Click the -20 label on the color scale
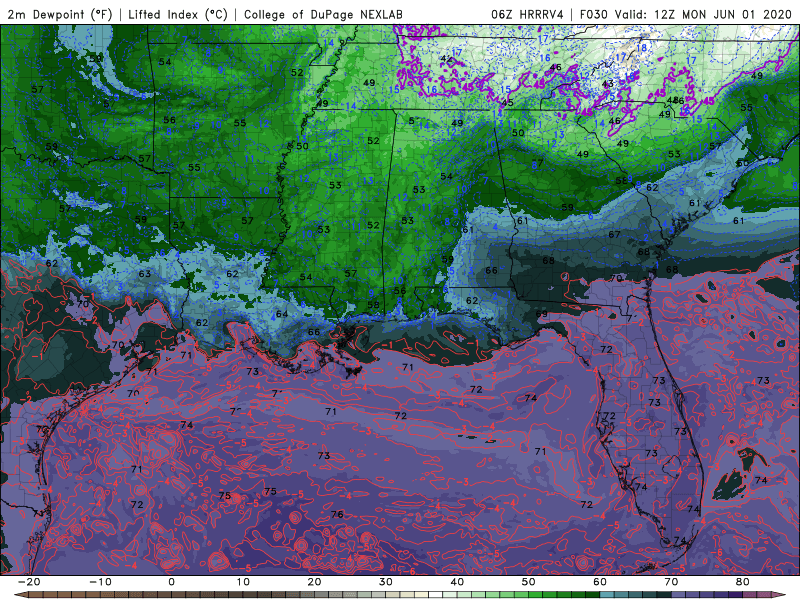 [x=29, y=582]
